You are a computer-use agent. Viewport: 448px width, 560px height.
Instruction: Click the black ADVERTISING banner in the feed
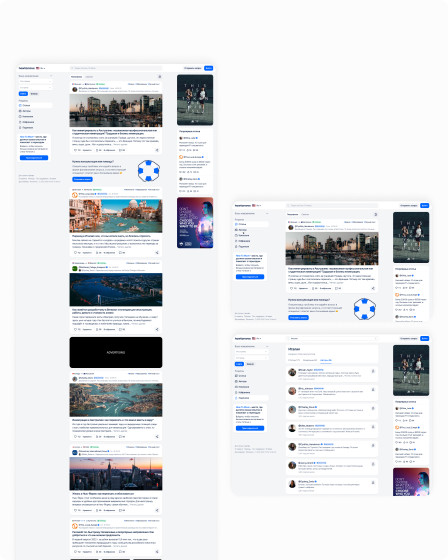tap(116, 352)
